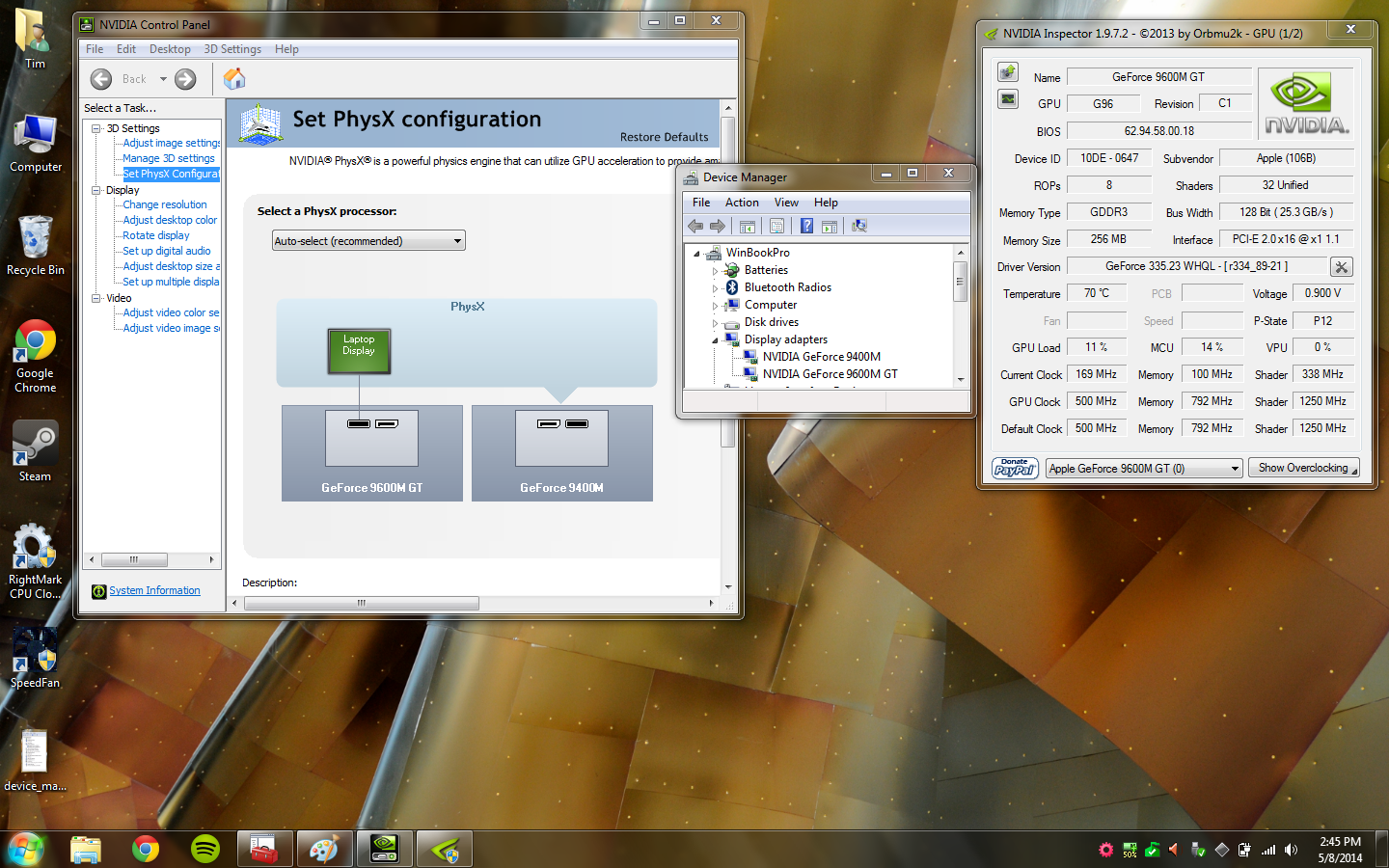Click the Back arrow in NVIDIA Control Panel
Screen dimensions: 1389x868
(101, 79)
